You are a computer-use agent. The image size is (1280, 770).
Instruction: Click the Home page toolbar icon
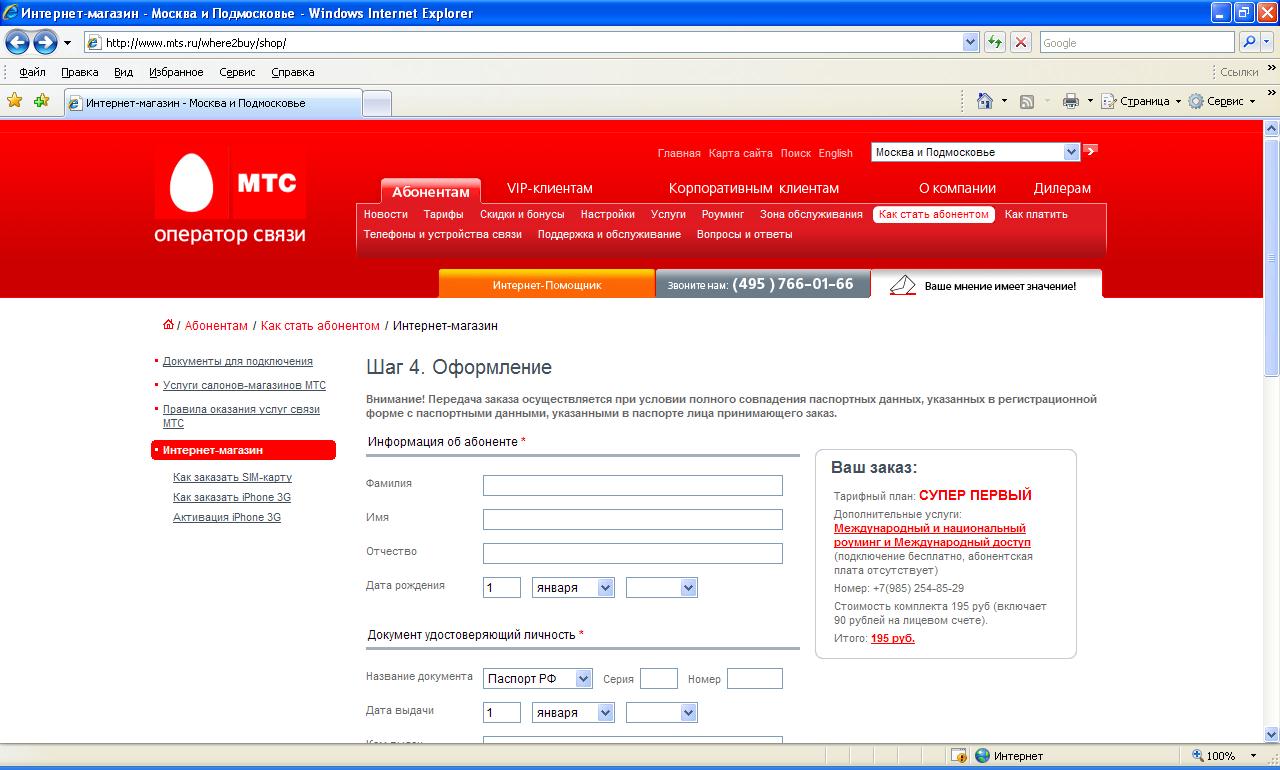(x=985, y=101)
